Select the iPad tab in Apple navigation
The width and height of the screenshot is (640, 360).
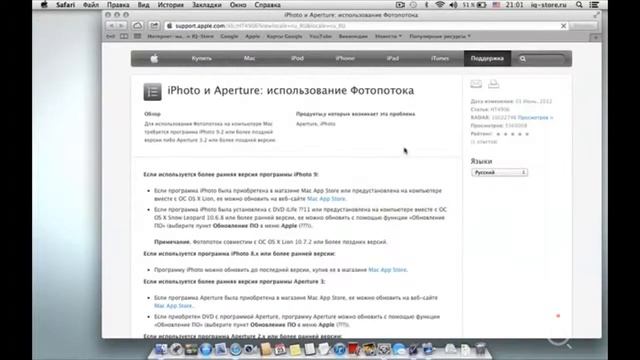393,58
